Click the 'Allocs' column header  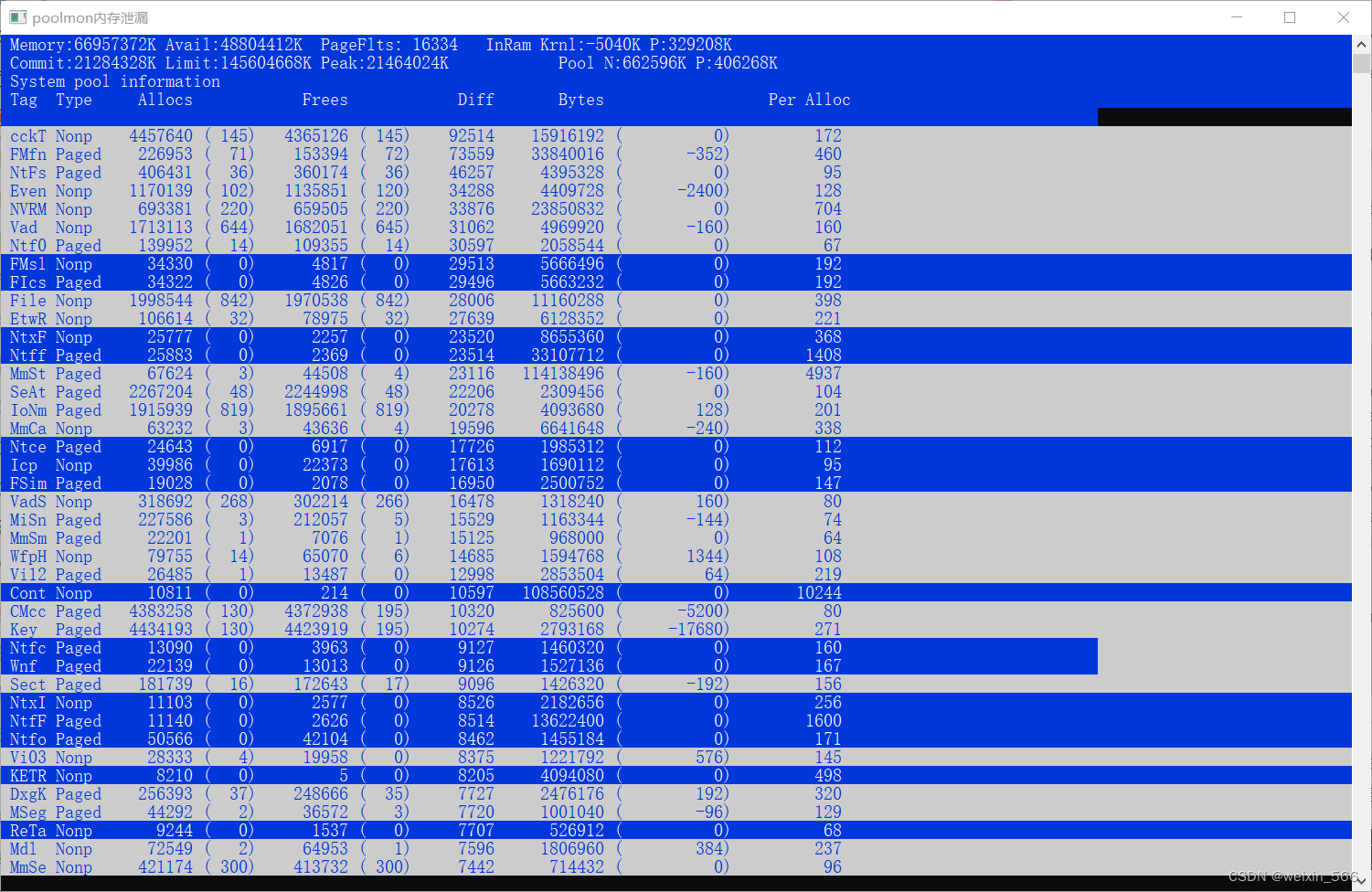(x=165, y=100)
